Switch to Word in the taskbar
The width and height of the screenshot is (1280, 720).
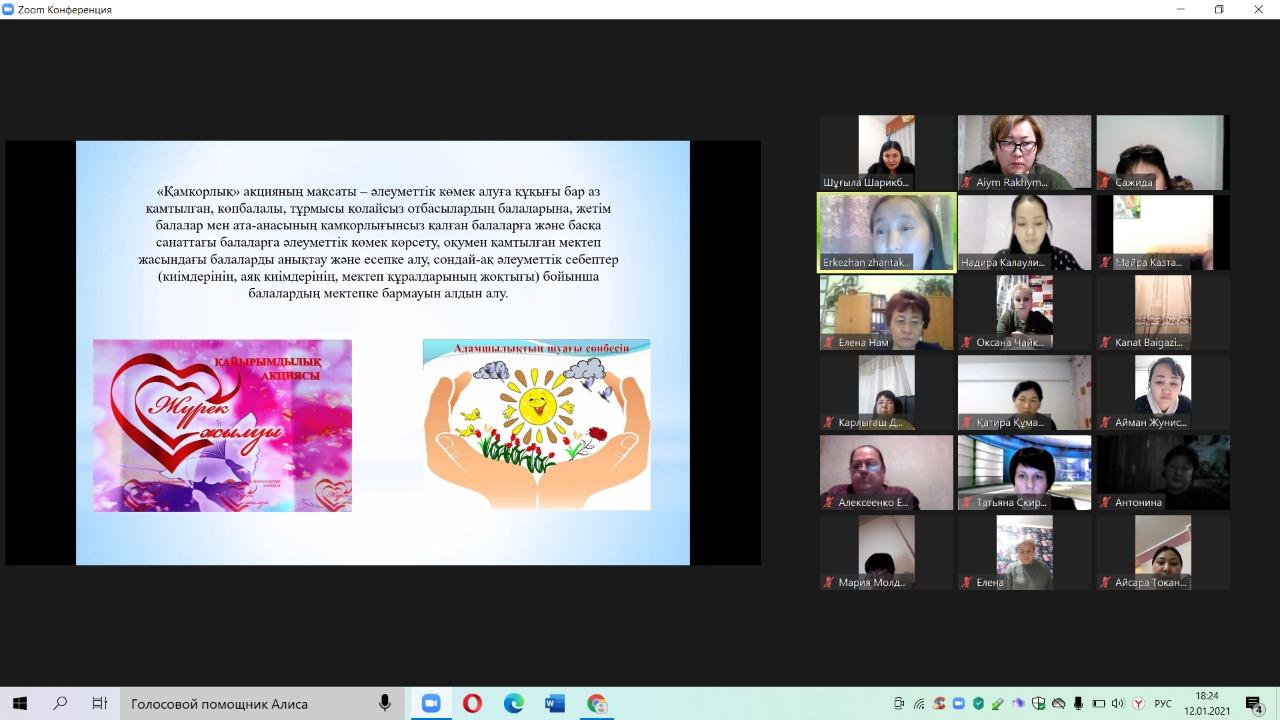click(x=555, y=704)
